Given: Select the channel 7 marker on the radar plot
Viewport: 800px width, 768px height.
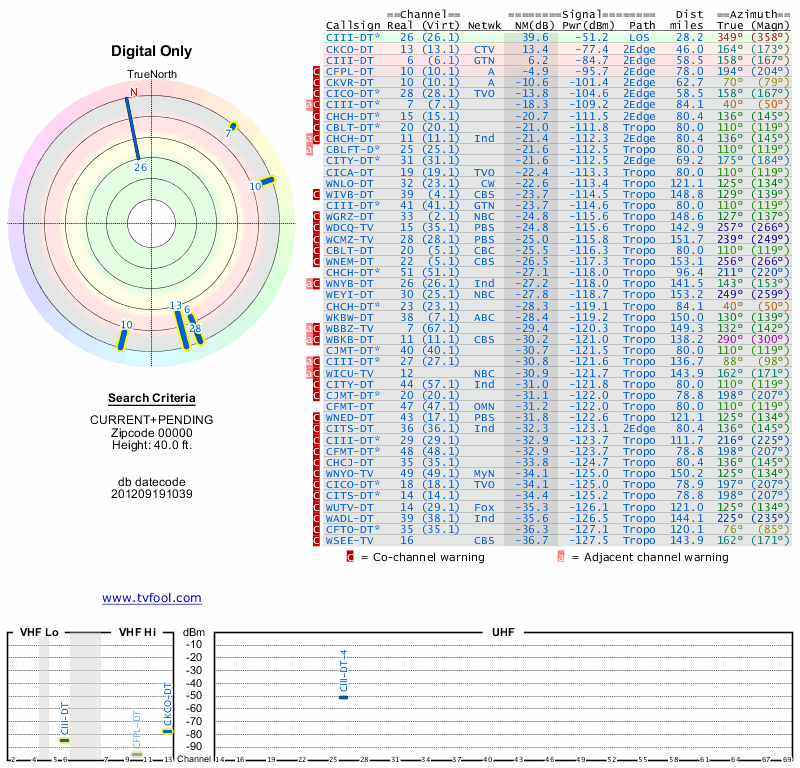Looking at the screenshot, I should tap(232, 126).
